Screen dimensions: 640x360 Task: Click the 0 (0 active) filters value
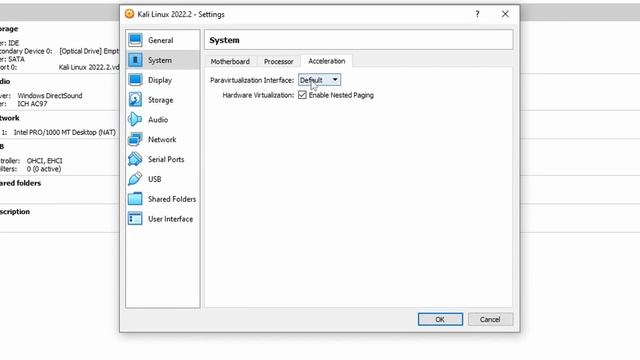point(44,169)
